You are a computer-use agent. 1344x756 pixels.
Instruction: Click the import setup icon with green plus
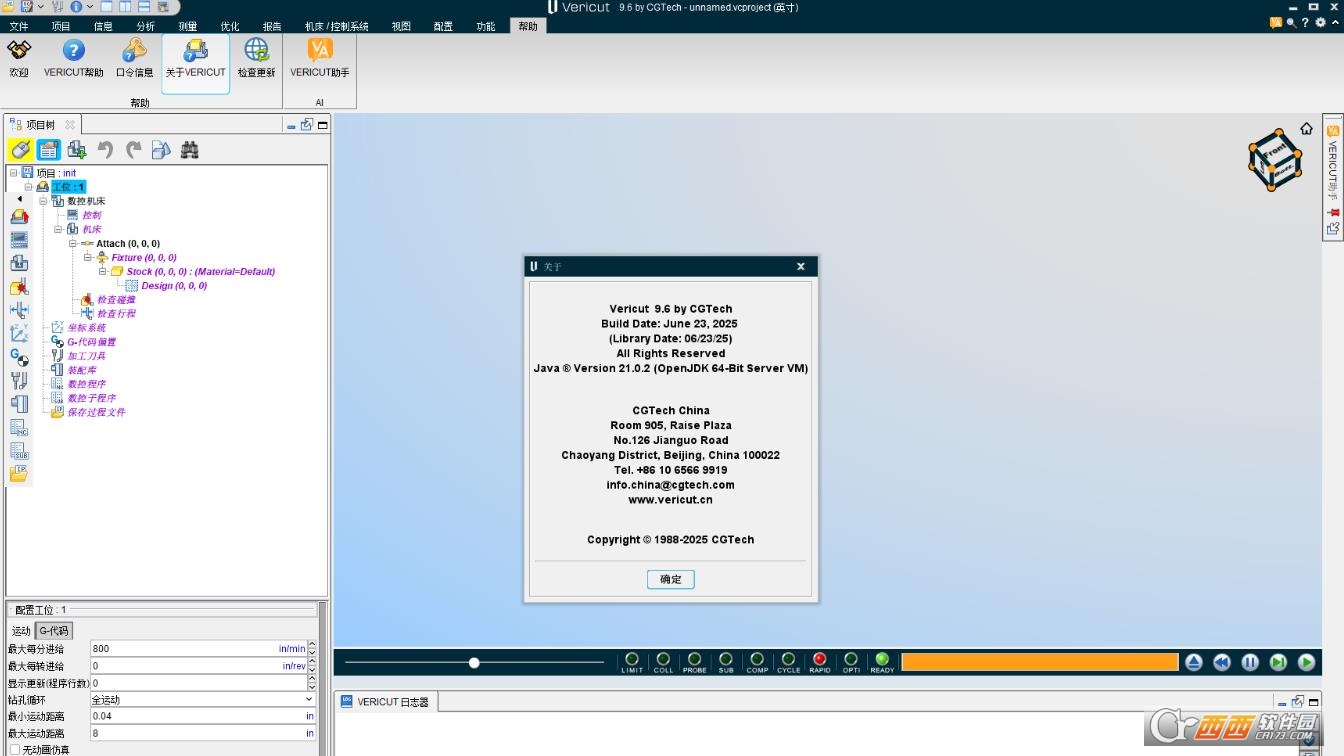pos(77,150)
